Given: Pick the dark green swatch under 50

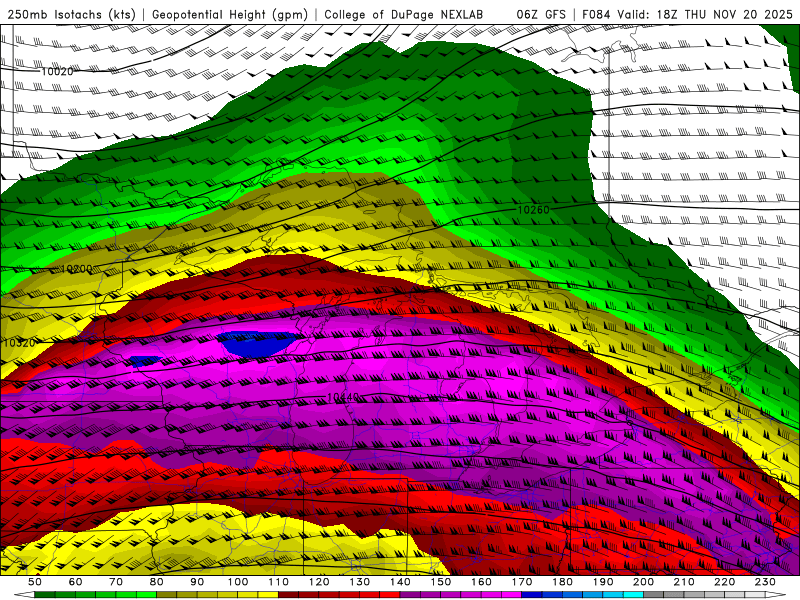Looking at the screenshot, I should click(x=45, y=595).
